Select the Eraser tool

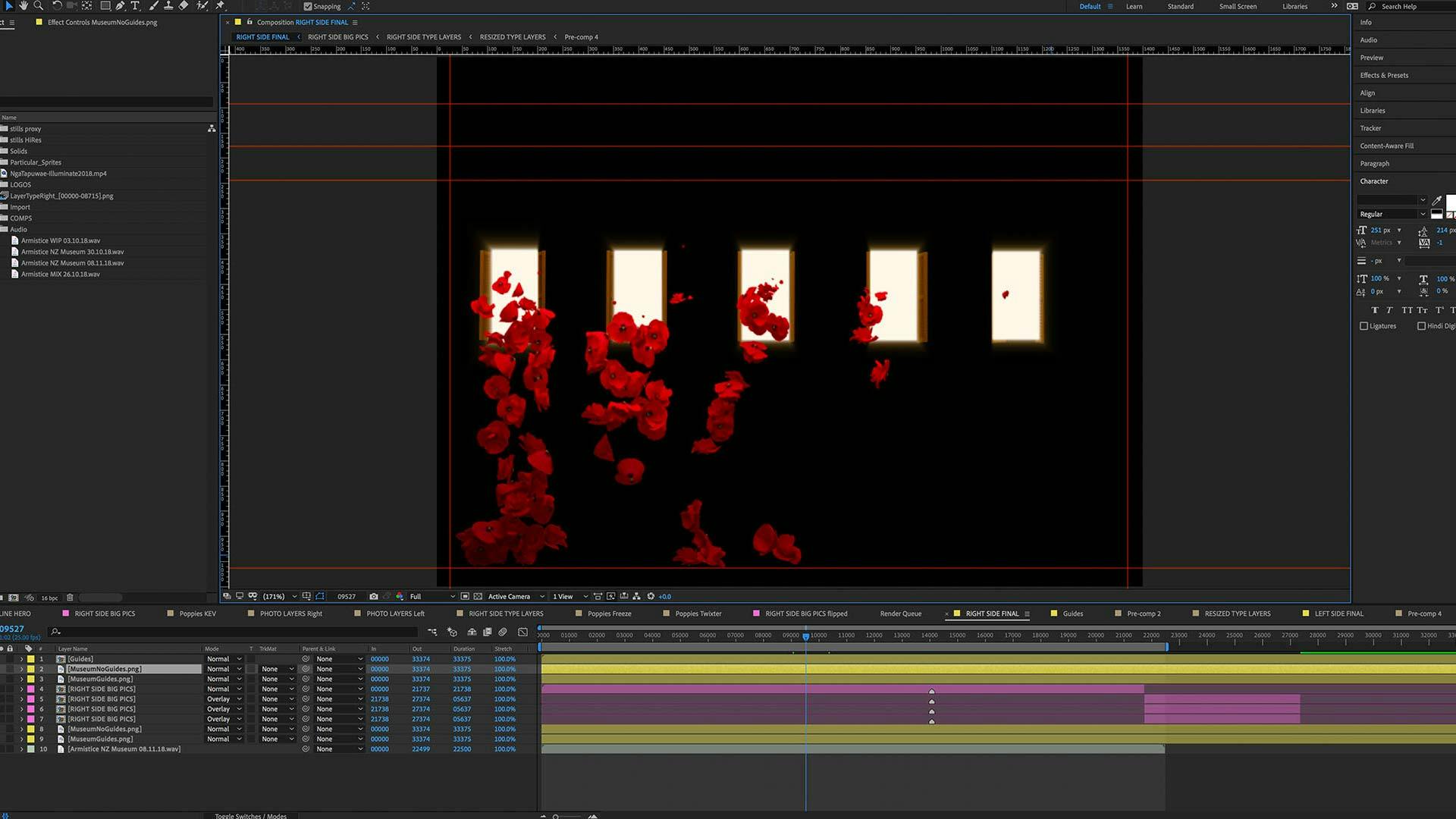click(183, 6)
